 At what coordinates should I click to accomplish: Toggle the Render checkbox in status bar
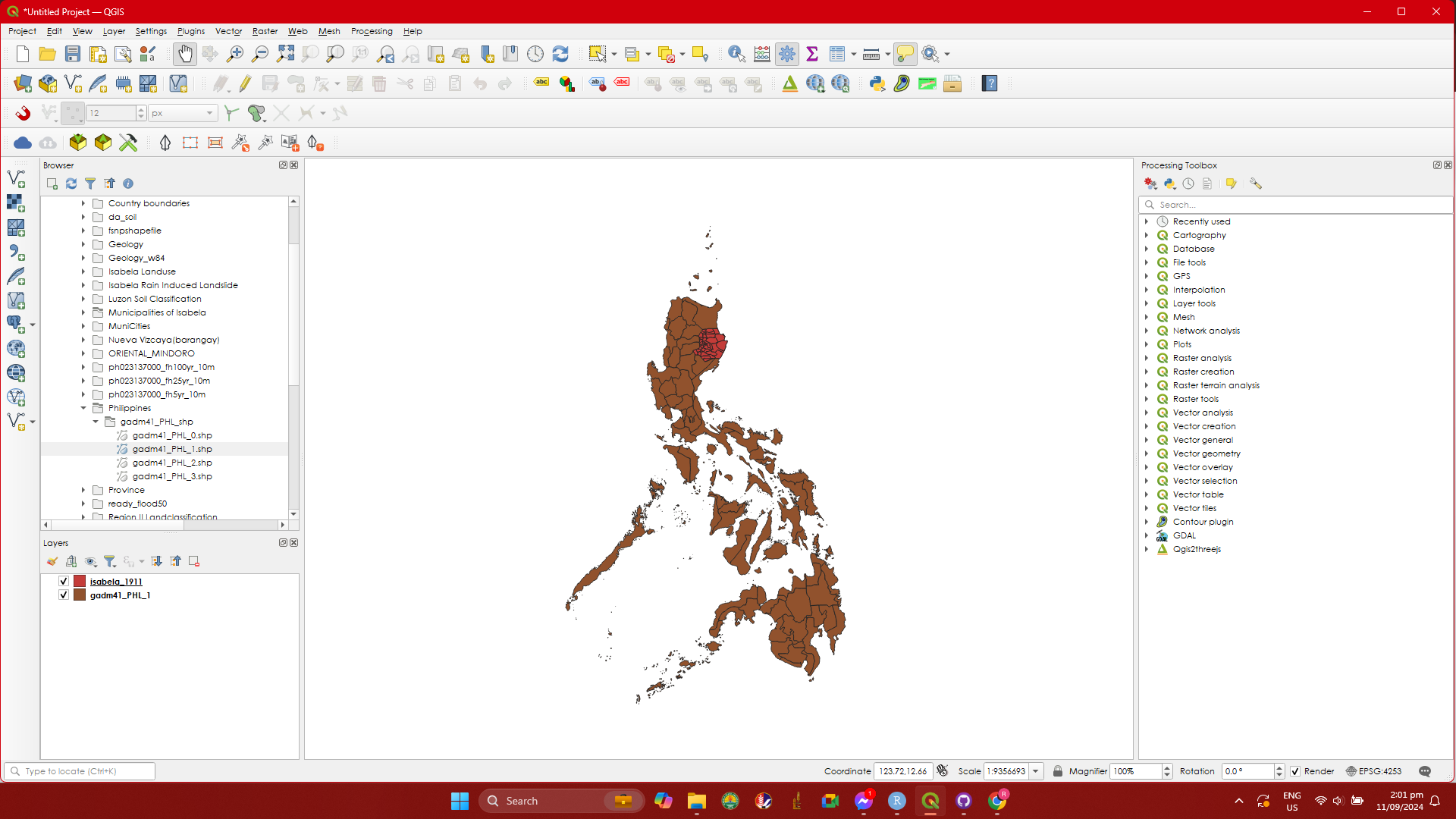point(1295,771)
